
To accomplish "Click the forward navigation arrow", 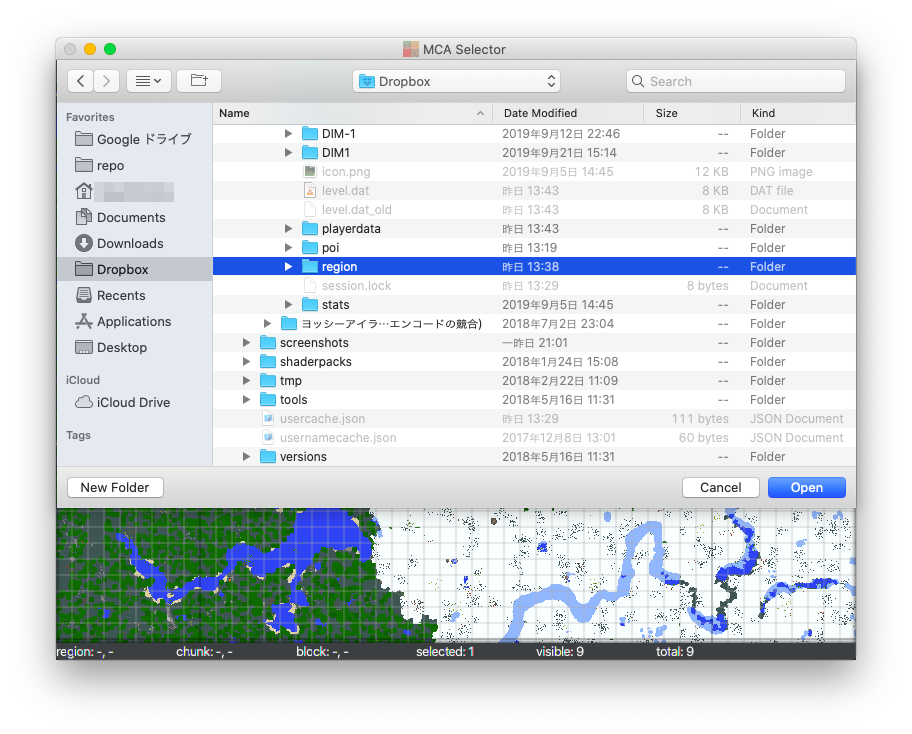I will tap(106, 81).
